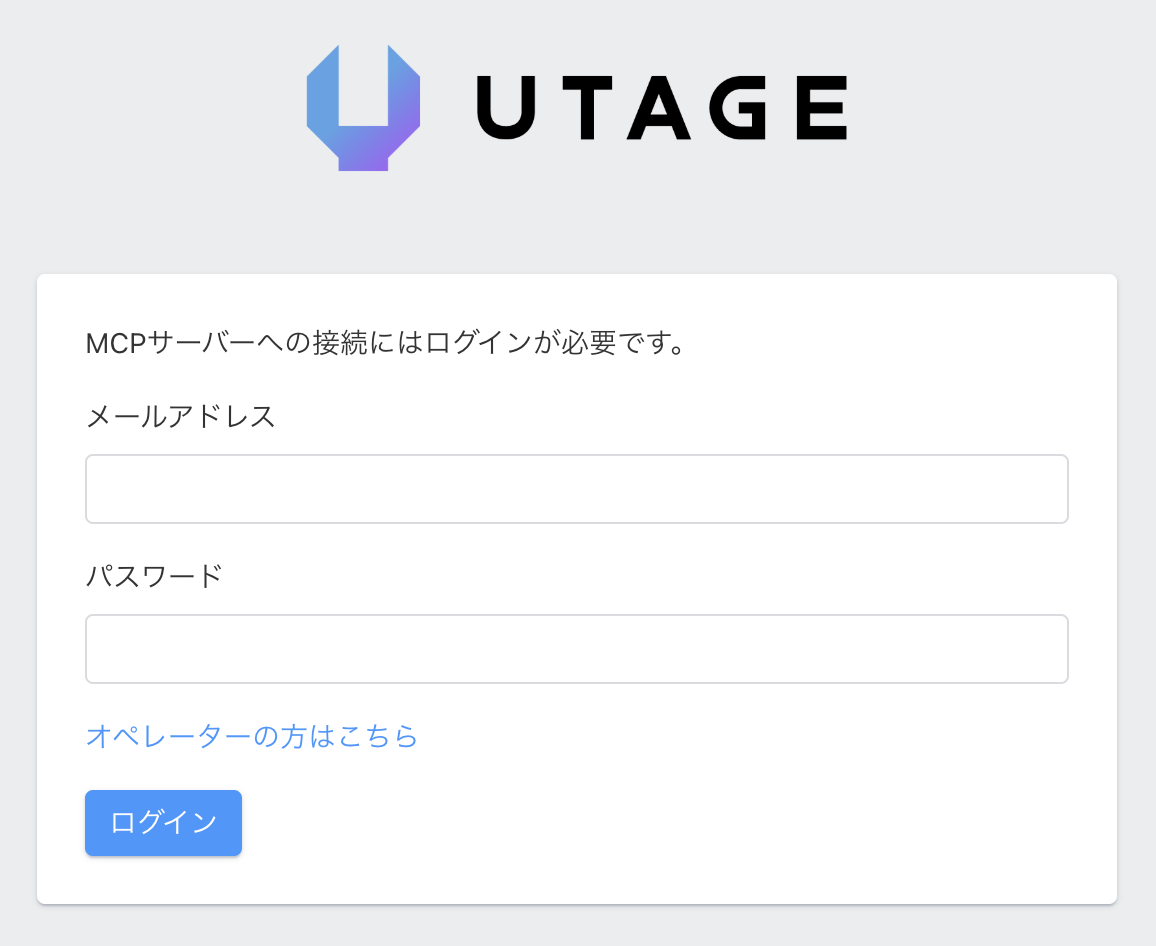Click the メールアドレス field label

click(181, 416)
